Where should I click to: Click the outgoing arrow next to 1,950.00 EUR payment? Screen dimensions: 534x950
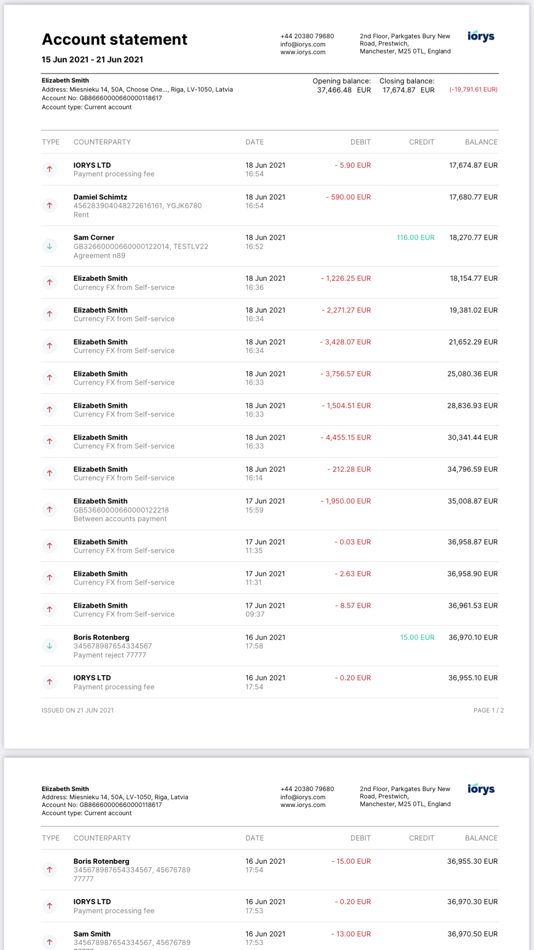click(50, 510)
